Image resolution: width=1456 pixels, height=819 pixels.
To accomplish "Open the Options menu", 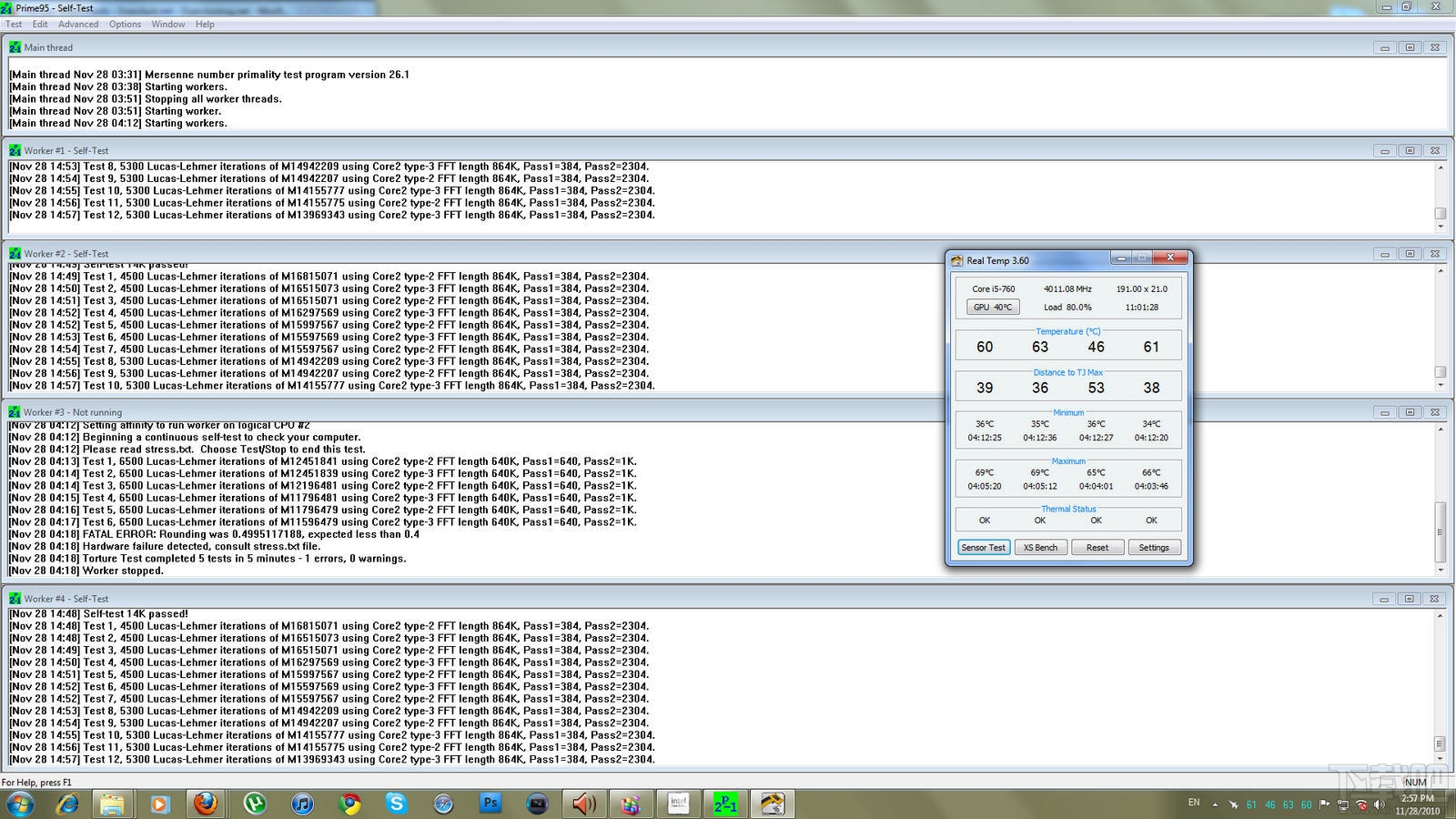I will click(125, 24).
